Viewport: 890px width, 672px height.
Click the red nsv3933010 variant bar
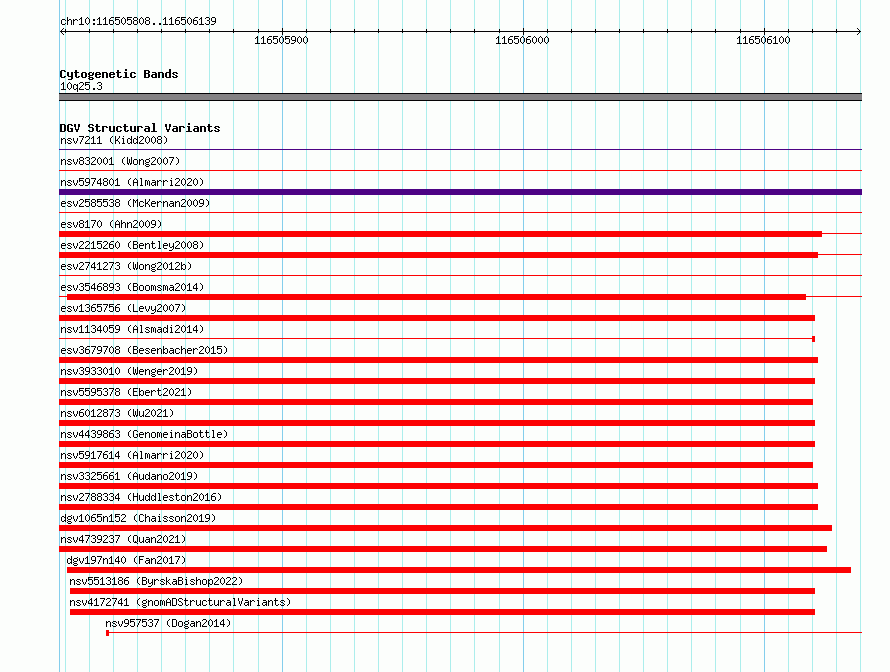click(437, 381)
